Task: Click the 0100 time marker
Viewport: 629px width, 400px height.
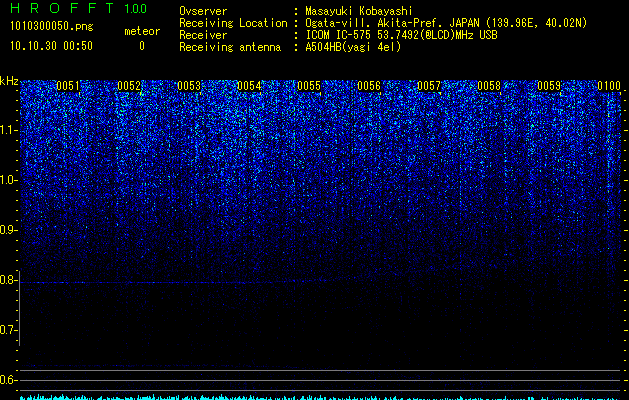Action: coord(609,86)
